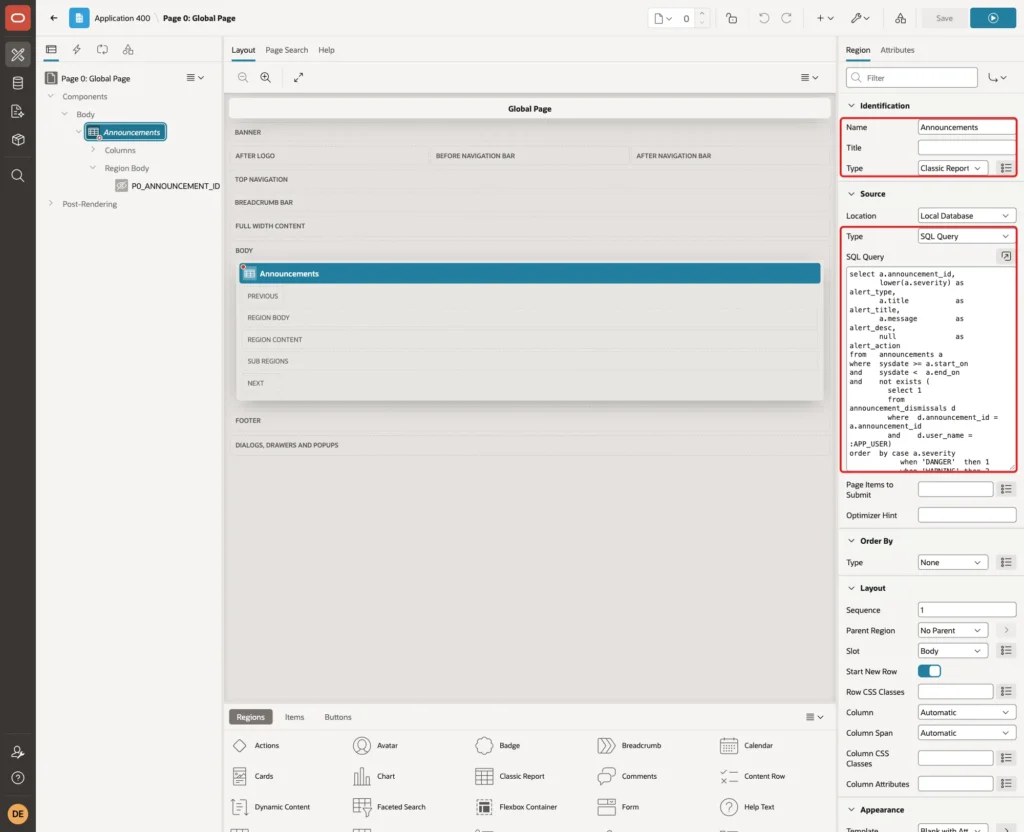Collapse the Source section
The width and height of the screenshot is (1024, 832).
851,194
